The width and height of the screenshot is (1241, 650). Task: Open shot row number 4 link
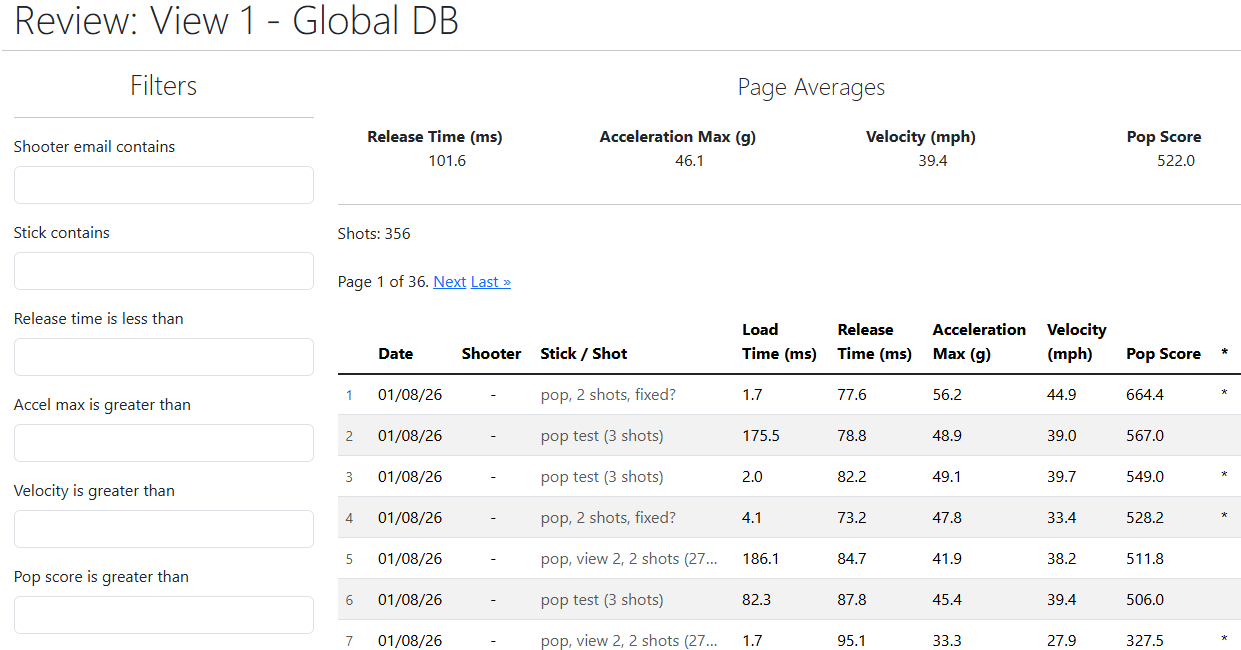(349, 518)
